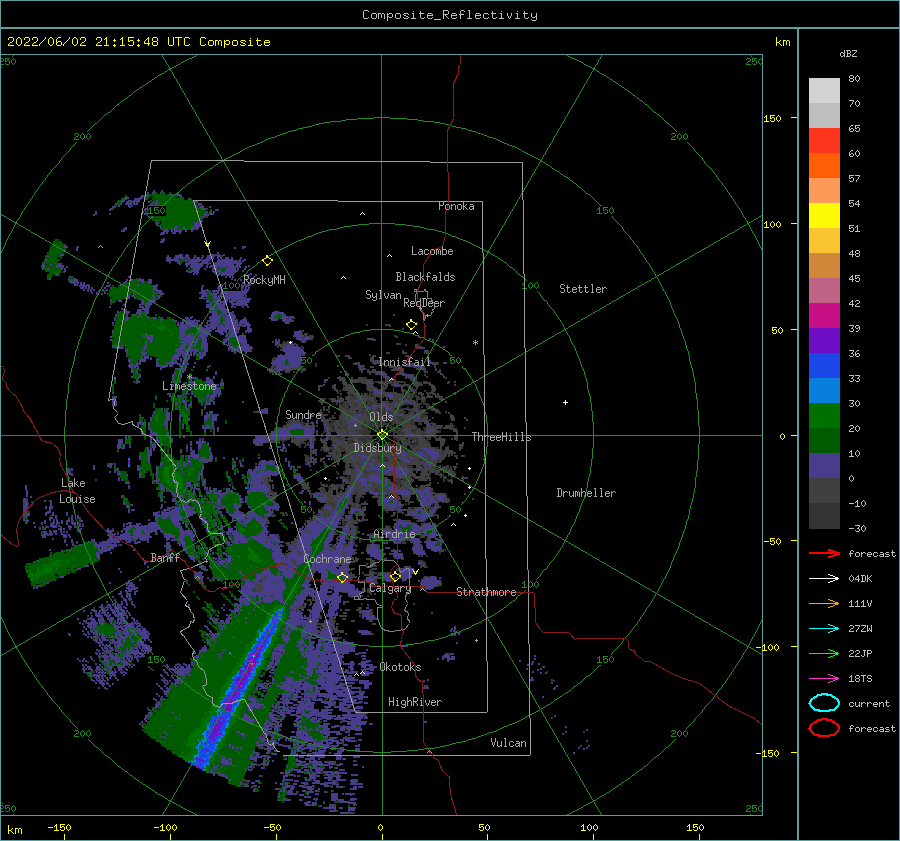Viewport: 900px width, 841px height.
Task: Select the 65 dBZ red color swatch
Action: point(824,140)
